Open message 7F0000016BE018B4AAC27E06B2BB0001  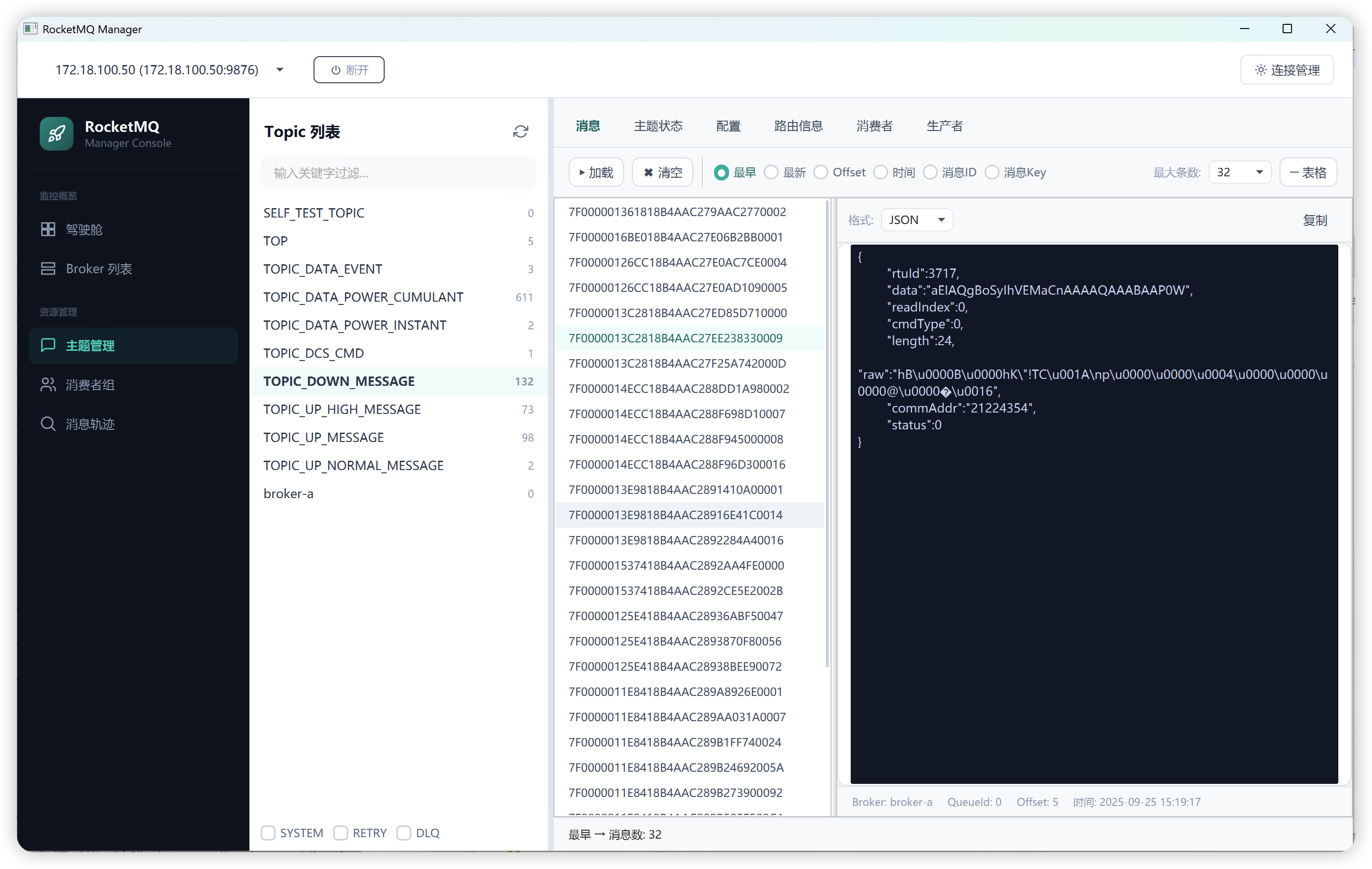(689, 237)
